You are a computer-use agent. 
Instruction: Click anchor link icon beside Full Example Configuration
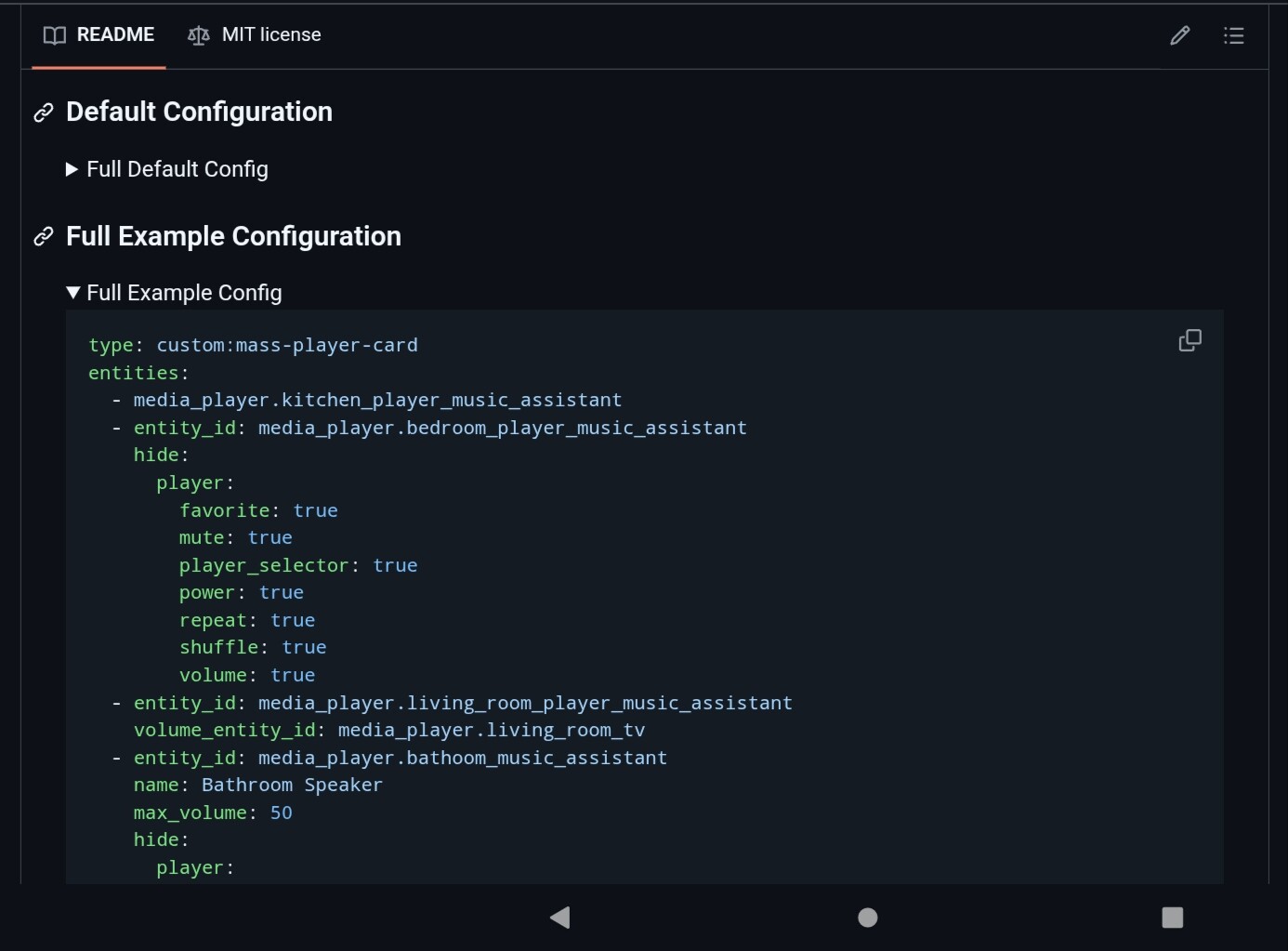(x=44, y=237)
